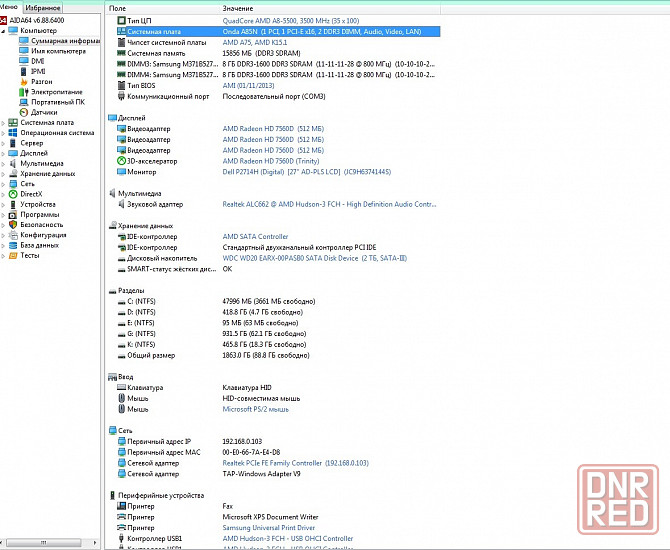Click the Сервер icon in tree
670x550 pixels.
13,143
